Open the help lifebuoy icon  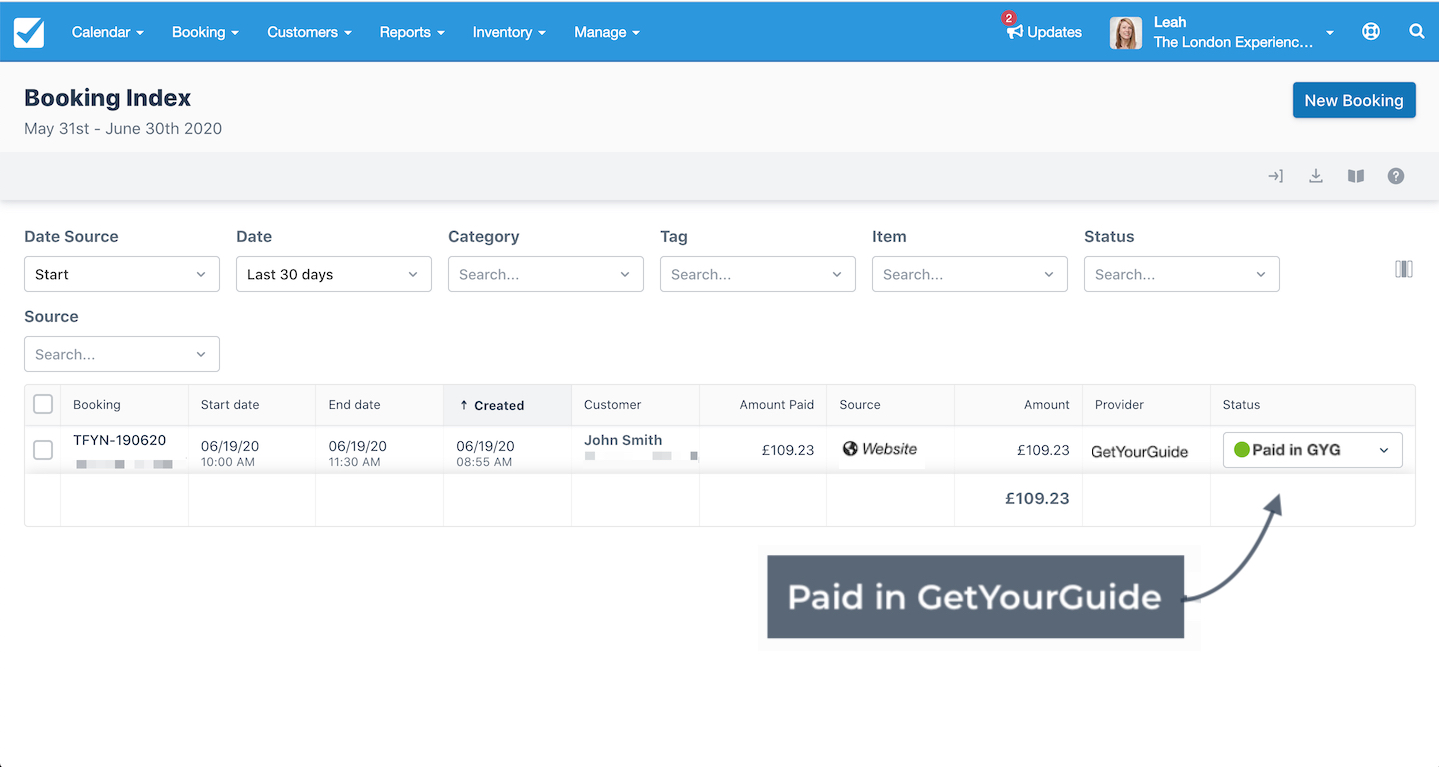1371,32
